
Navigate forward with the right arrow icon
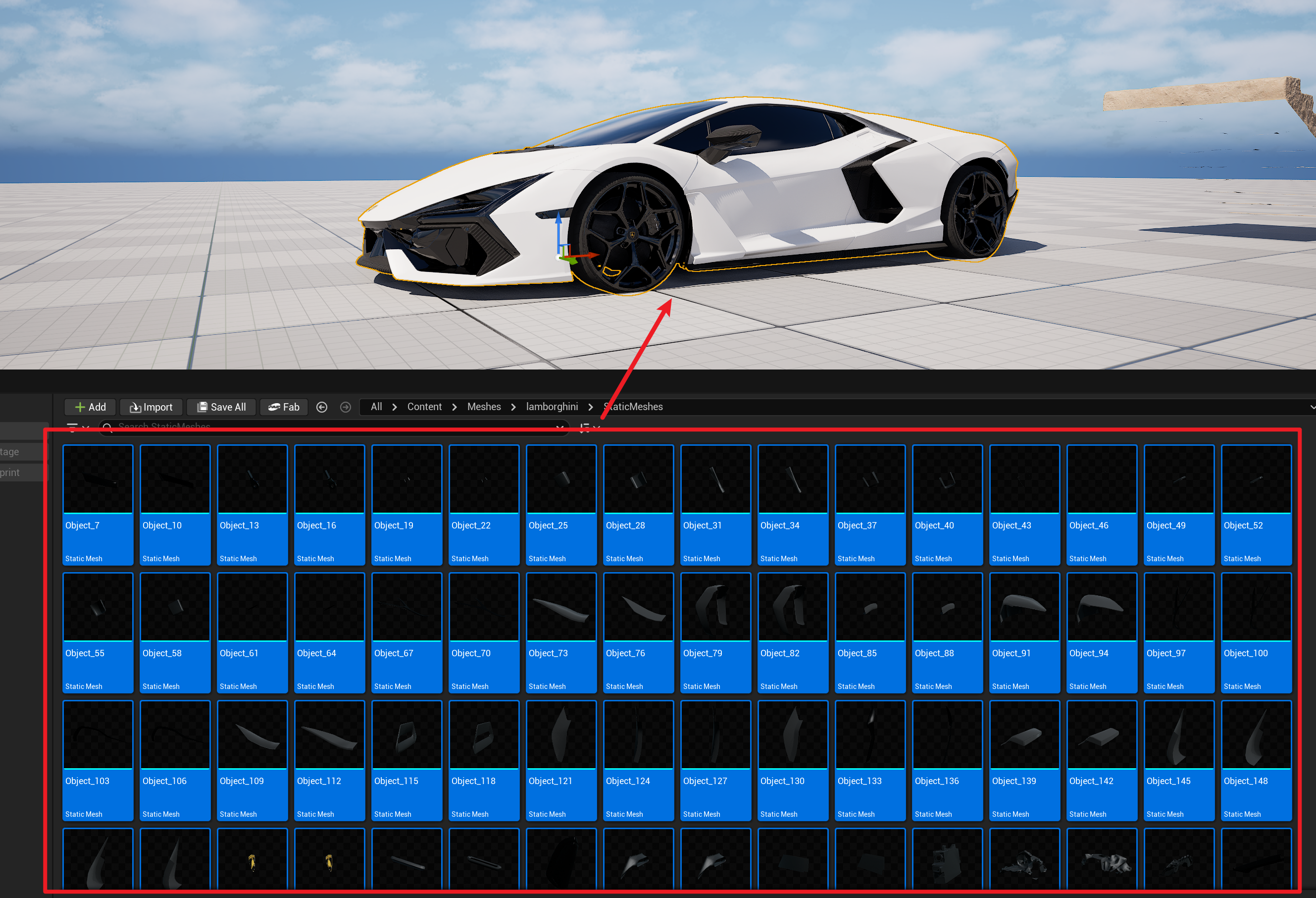pos(346,407)
